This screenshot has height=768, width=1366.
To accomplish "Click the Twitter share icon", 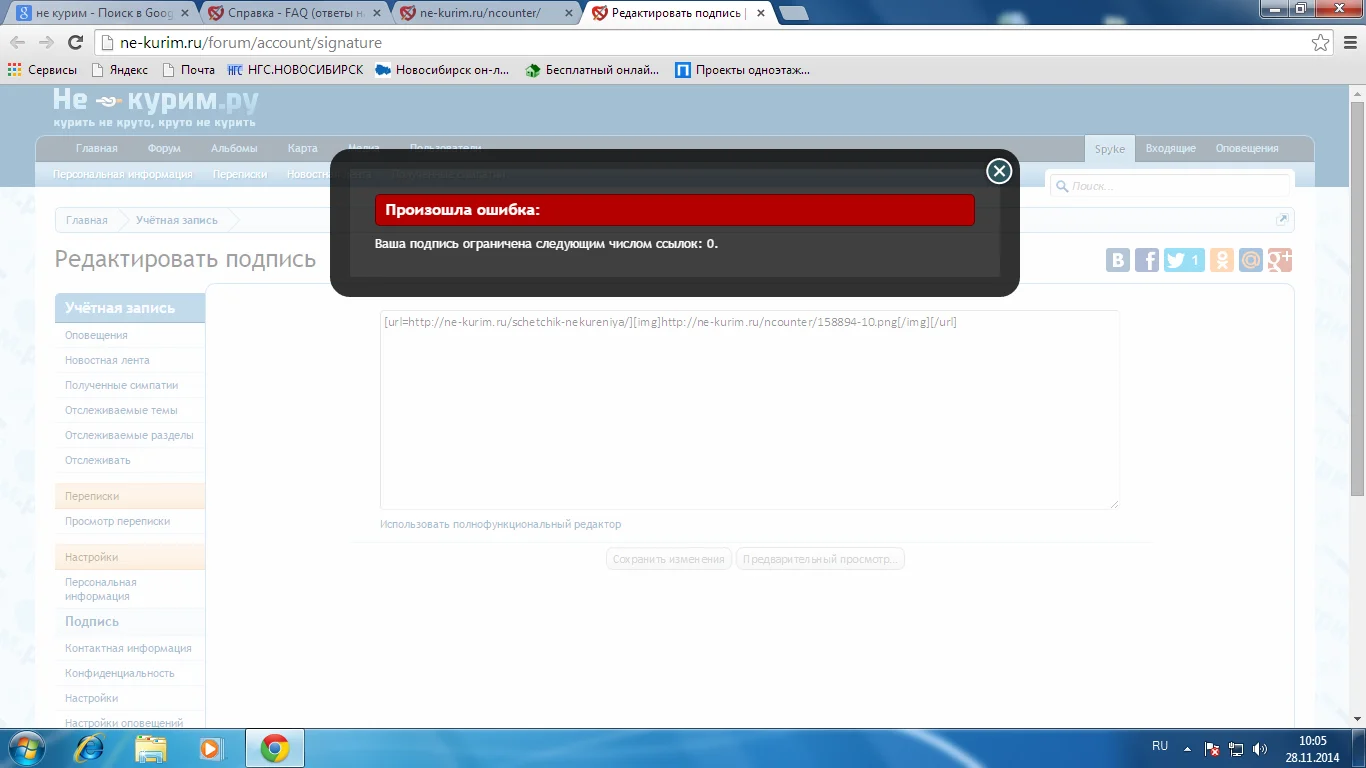I will coord(1184,260).
